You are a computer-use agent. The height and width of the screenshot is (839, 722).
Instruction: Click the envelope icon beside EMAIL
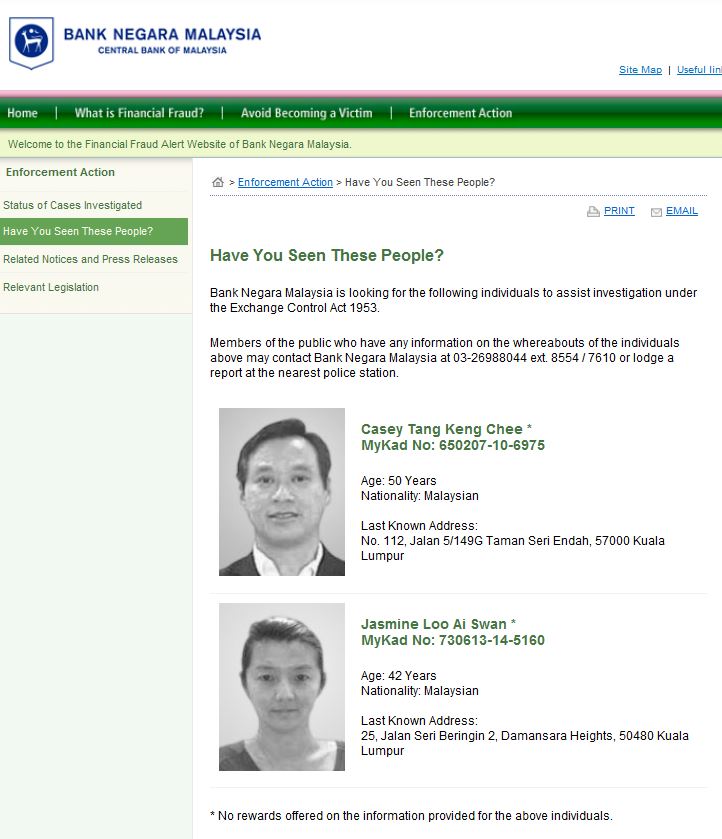point(656,212)
